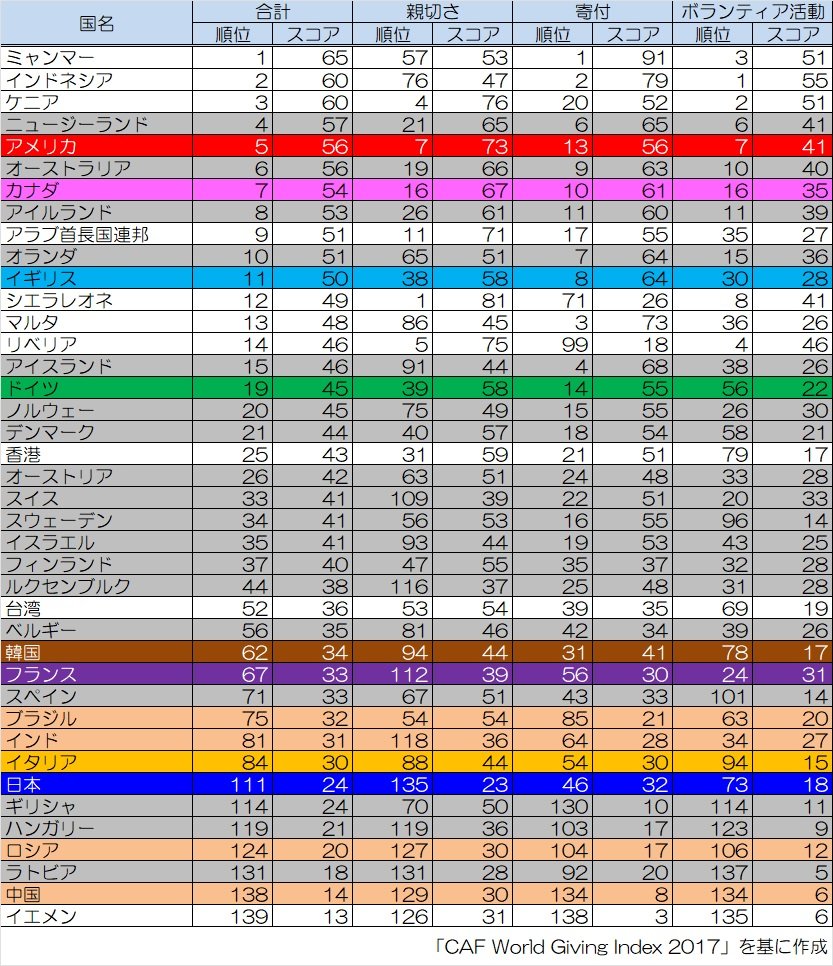Viewport: 833px width, 966px height.
Task: Click the ミャンマー country name cell
Action: click(96, 58)
